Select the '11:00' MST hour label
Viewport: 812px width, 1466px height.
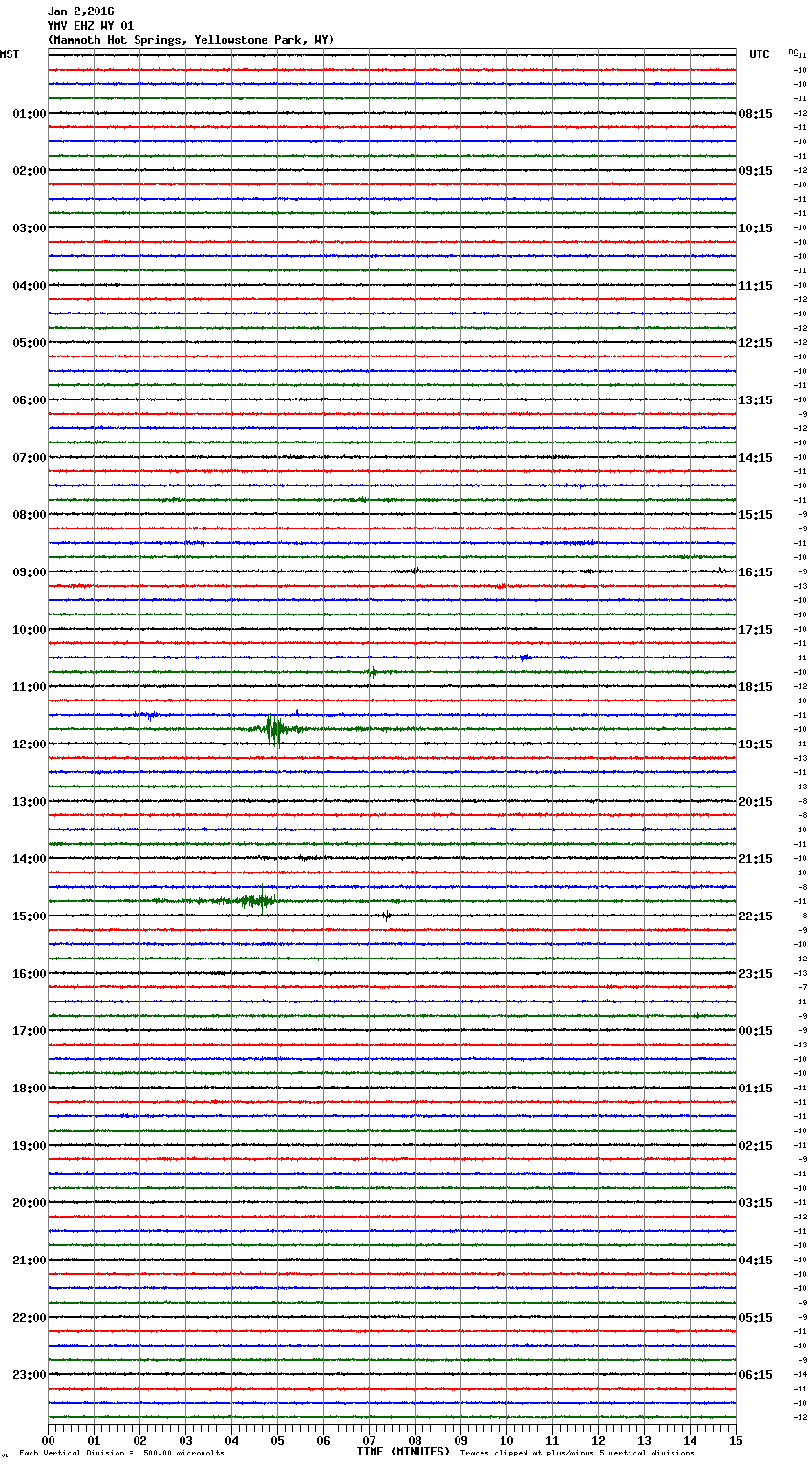pos(29,687)
